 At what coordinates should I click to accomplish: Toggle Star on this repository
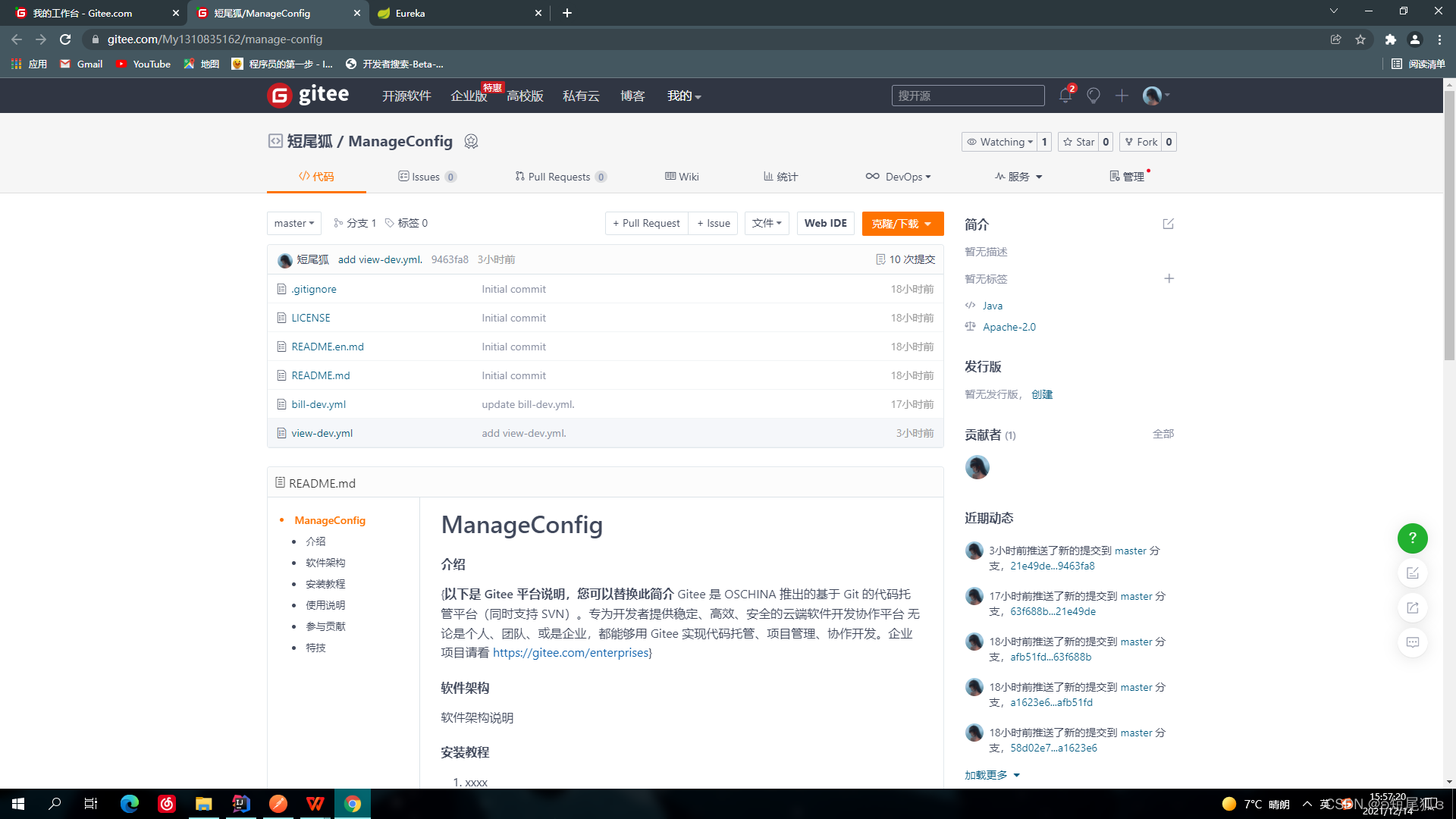pos(1078,142)
